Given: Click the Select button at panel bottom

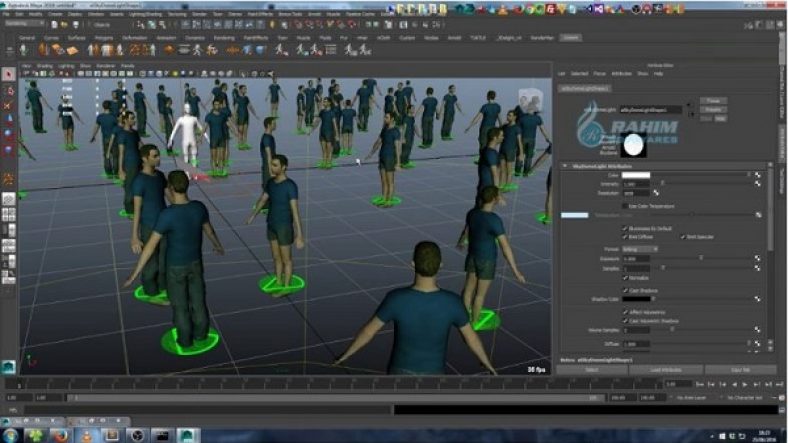Looking at the screenshot, I should click(594, 369).
